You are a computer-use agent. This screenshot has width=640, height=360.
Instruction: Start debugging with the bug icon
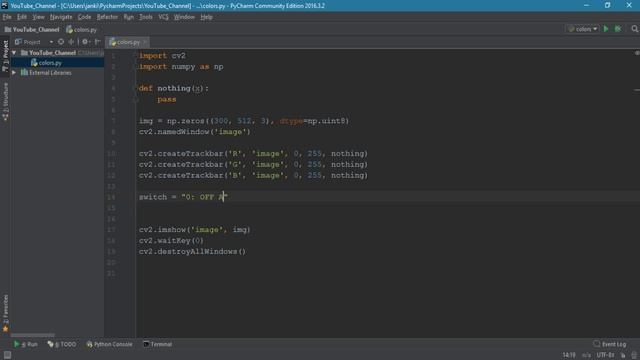click(618, 29)
